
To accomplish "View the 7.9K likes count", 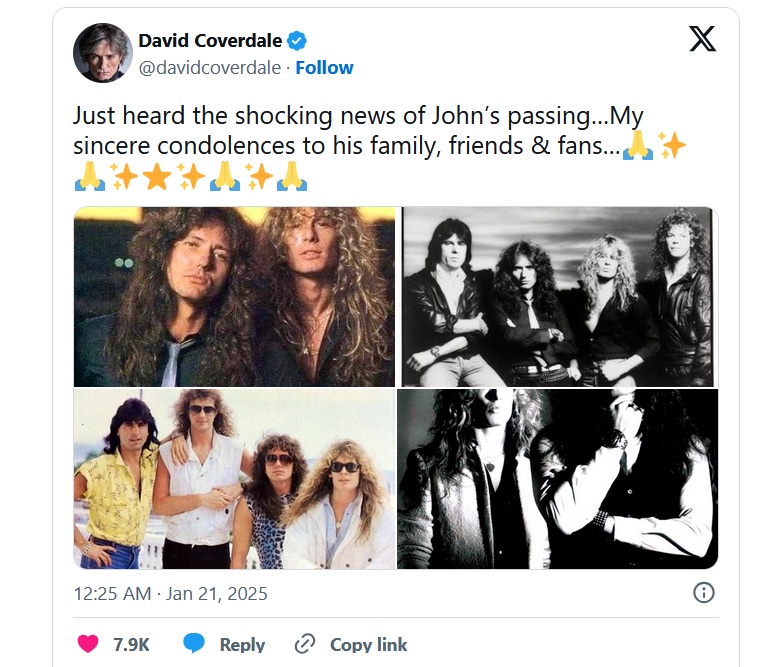I will tap(131, 644).
